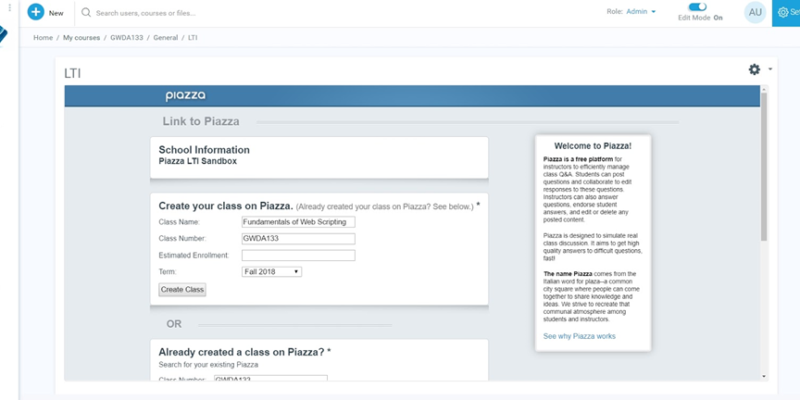Image resolution: width=800 pixels, height=400 pixels.
Task: Toggle the Edit Mode switch
Action: 697,7
